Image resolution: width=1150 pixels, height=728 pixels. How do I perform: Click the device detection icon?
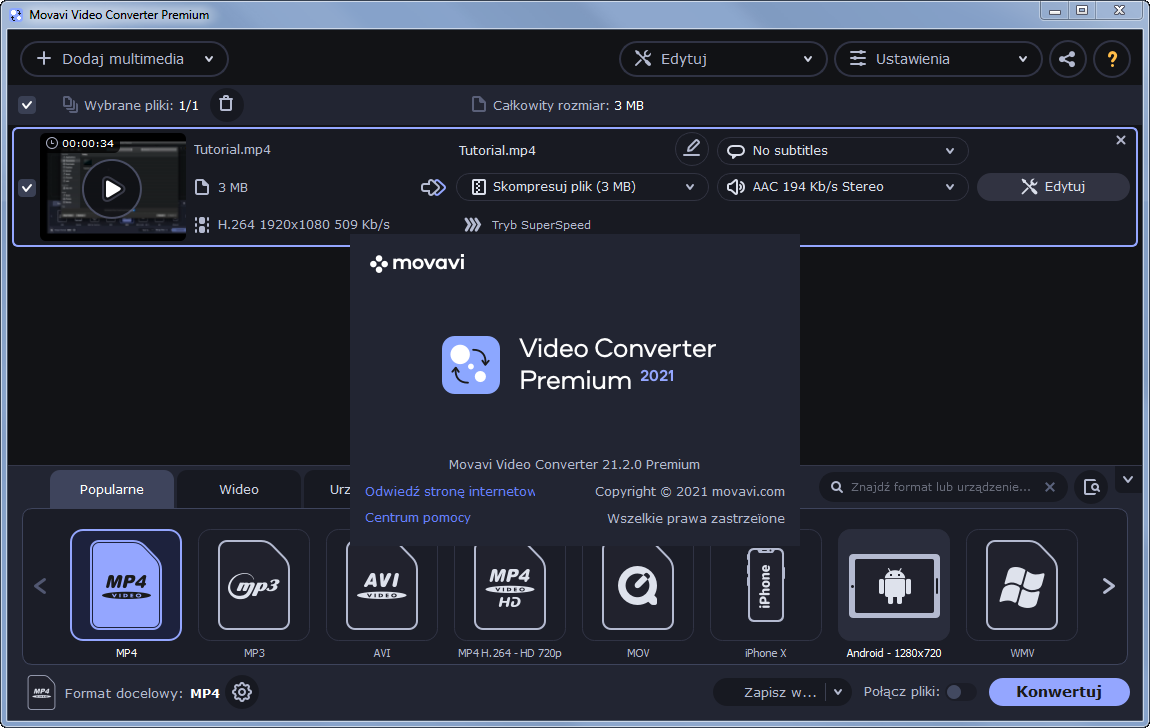[1091, 488]
